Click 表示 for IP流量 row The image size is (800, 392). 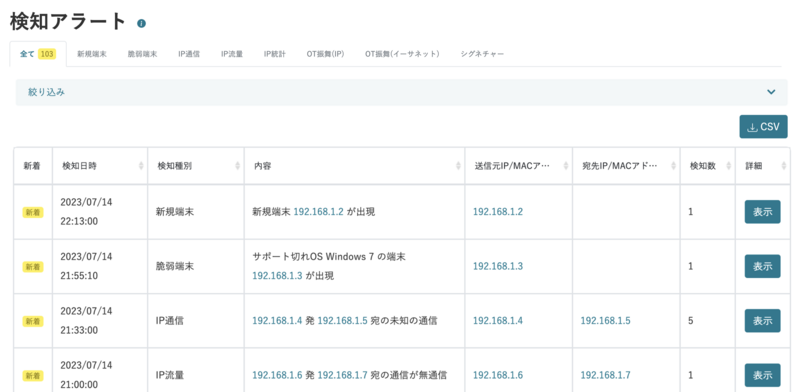point(762,375)
